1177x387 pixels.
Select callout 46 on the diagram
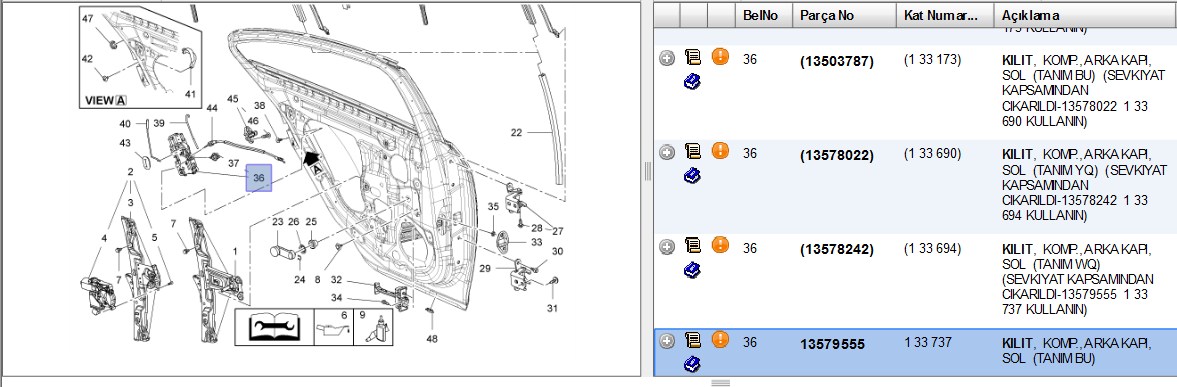(x=253, y=121)
